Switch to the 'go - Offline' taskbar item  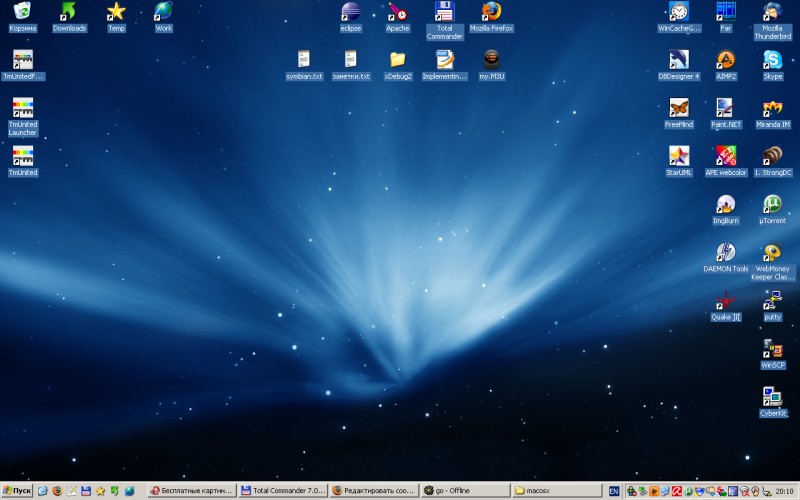[464, 491]
